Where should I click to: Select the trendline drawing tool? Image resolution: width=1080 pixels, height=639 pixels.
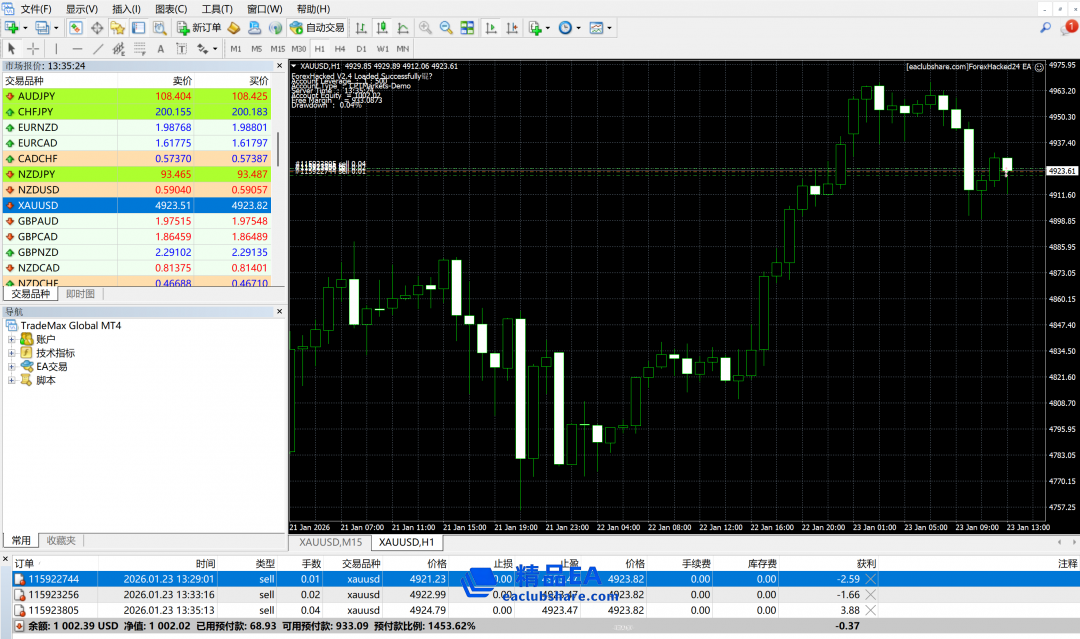(x=98, y=48)
